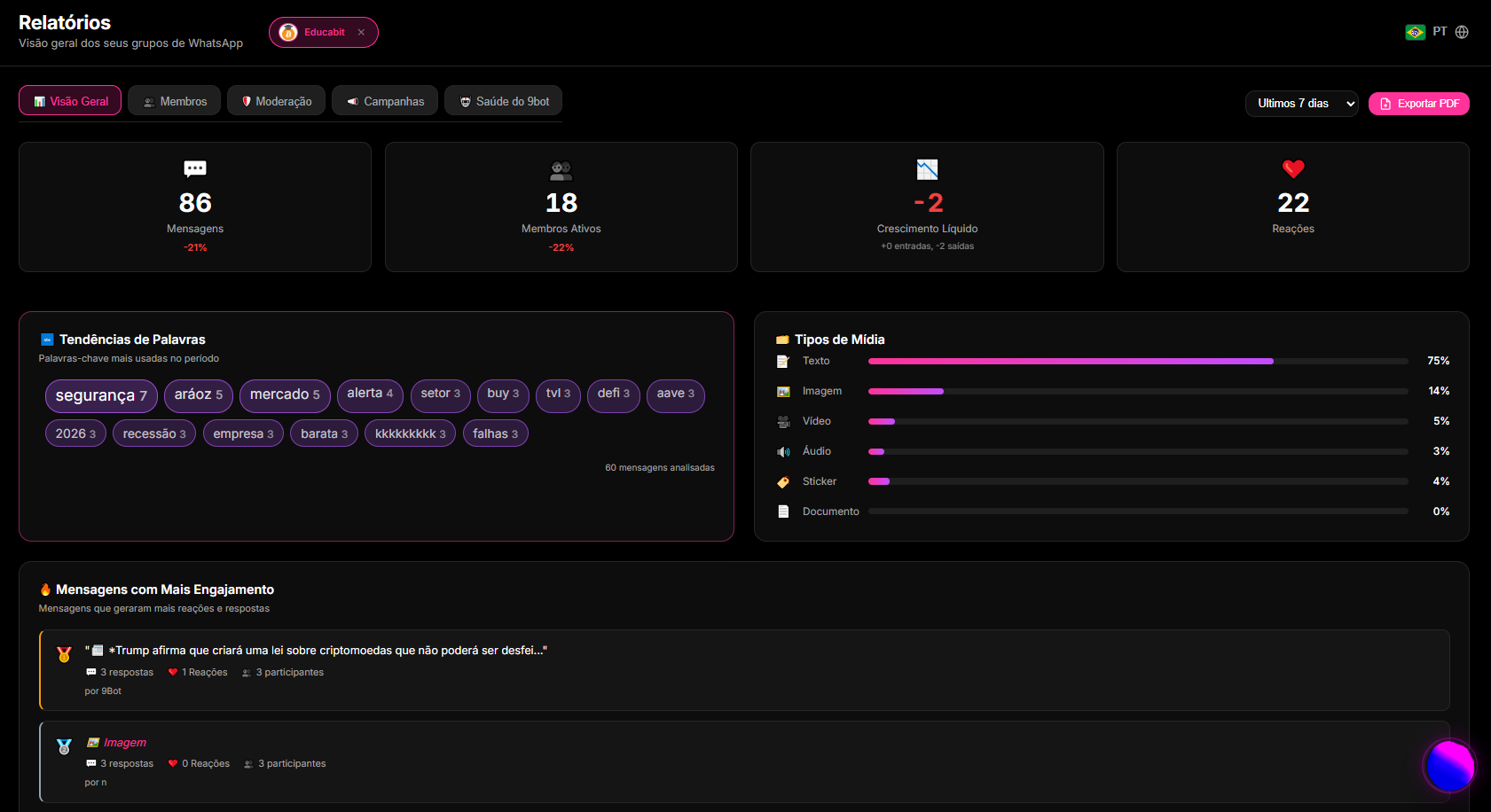Open the floating gradient chat orb
The width and height of the screenshot is (1491, 812).
[x=1449, y=766]
